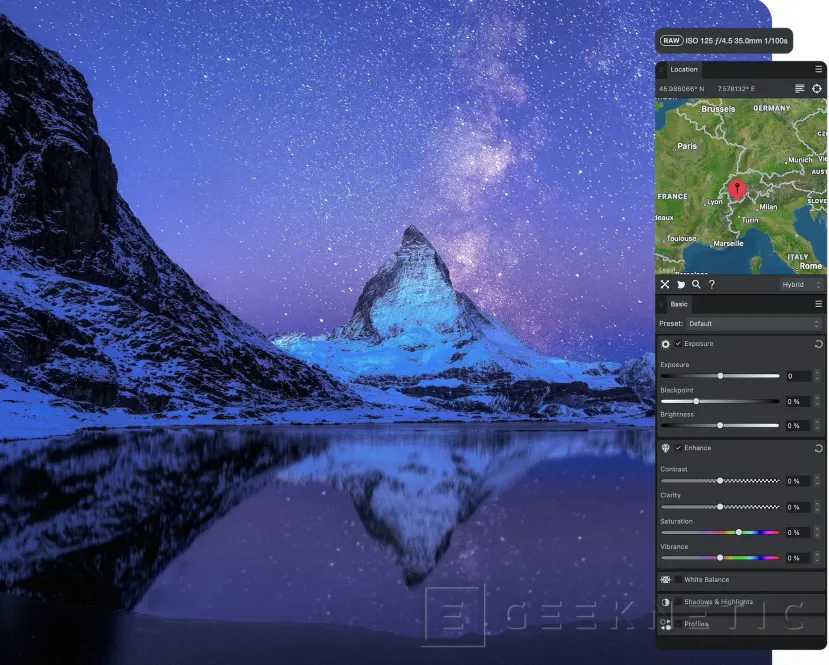Click the Shadows & Highlights half-circle icon
The height and width of the screenshot is (665, 829).
pyautogui.click(x=666, y=602)
